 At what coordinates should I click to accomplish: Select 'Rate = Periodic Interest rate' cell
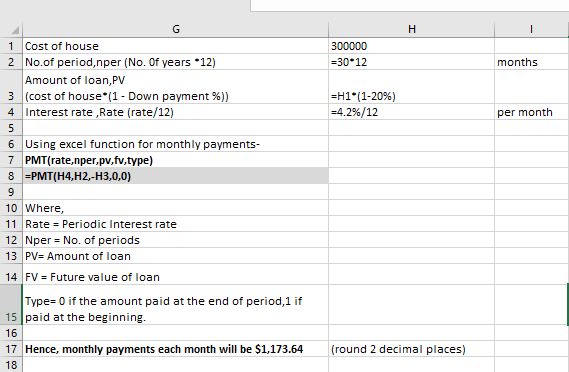[176, 224]
